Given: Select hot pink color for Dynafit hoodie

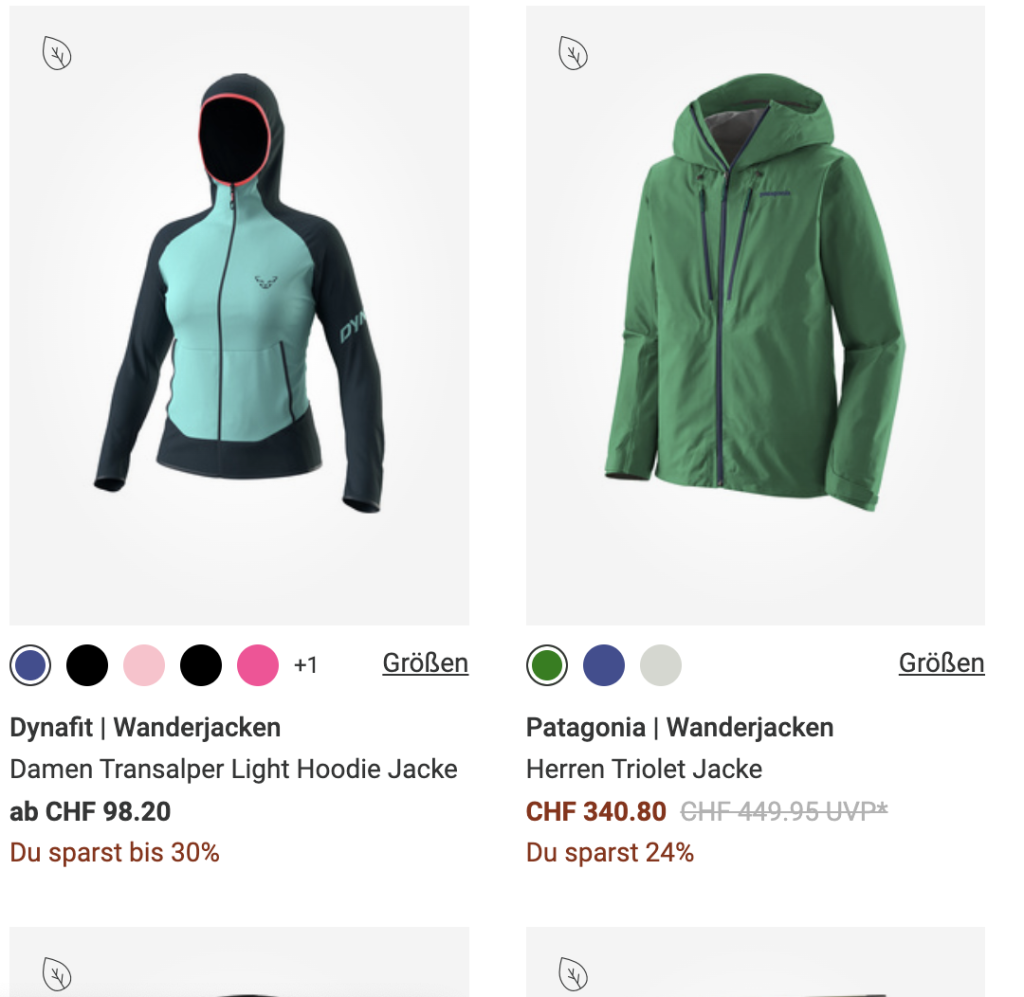Looking at the screenshot, I should pos(257,665).
